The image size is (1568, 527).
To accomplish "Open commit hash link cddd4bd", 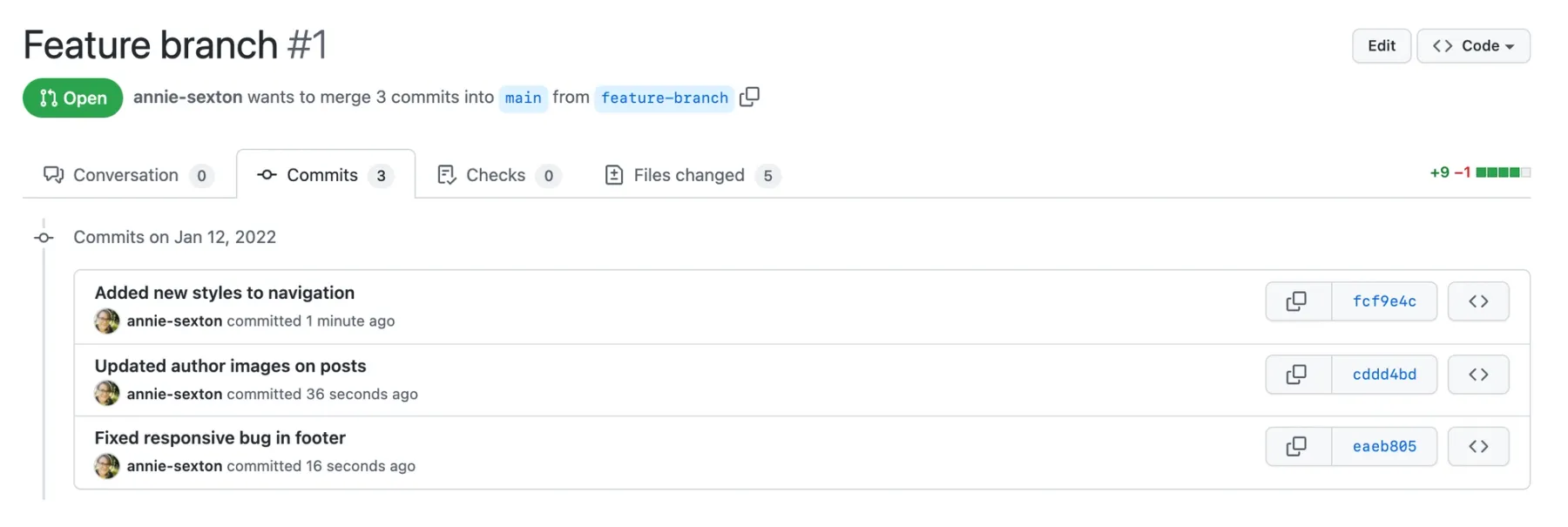I will pos(1383,375).
